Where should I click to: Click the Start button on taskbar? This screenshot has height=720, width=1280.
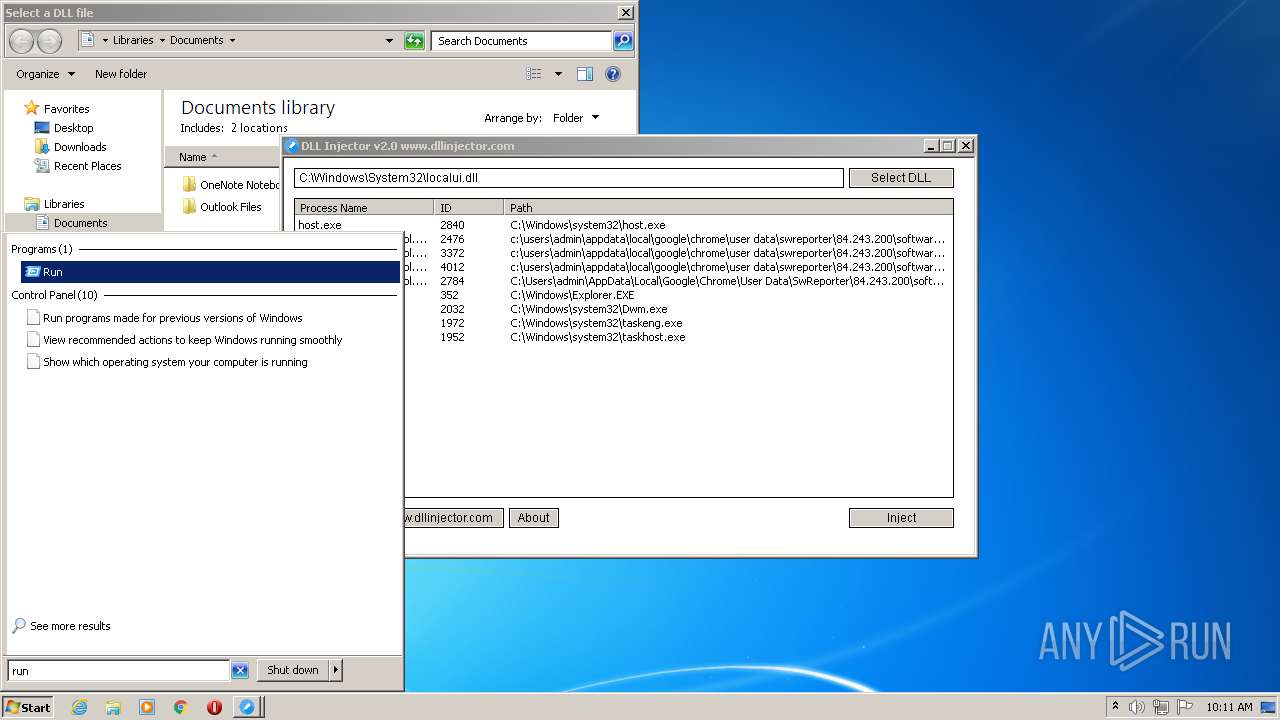click(28, 707)
